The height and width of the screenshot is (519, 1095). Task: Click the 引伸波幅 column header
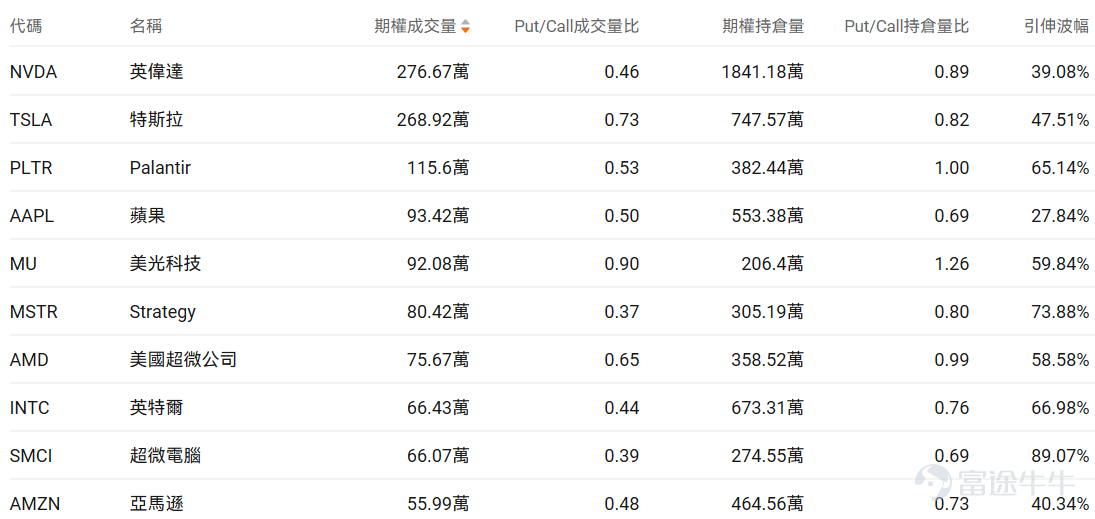[x=1056, y=27]
